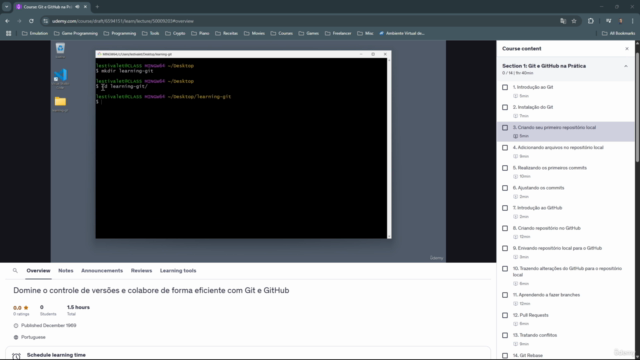The image size is (640, 360).
Task: Switch to the Overview tab
Action: coord(38,271)
